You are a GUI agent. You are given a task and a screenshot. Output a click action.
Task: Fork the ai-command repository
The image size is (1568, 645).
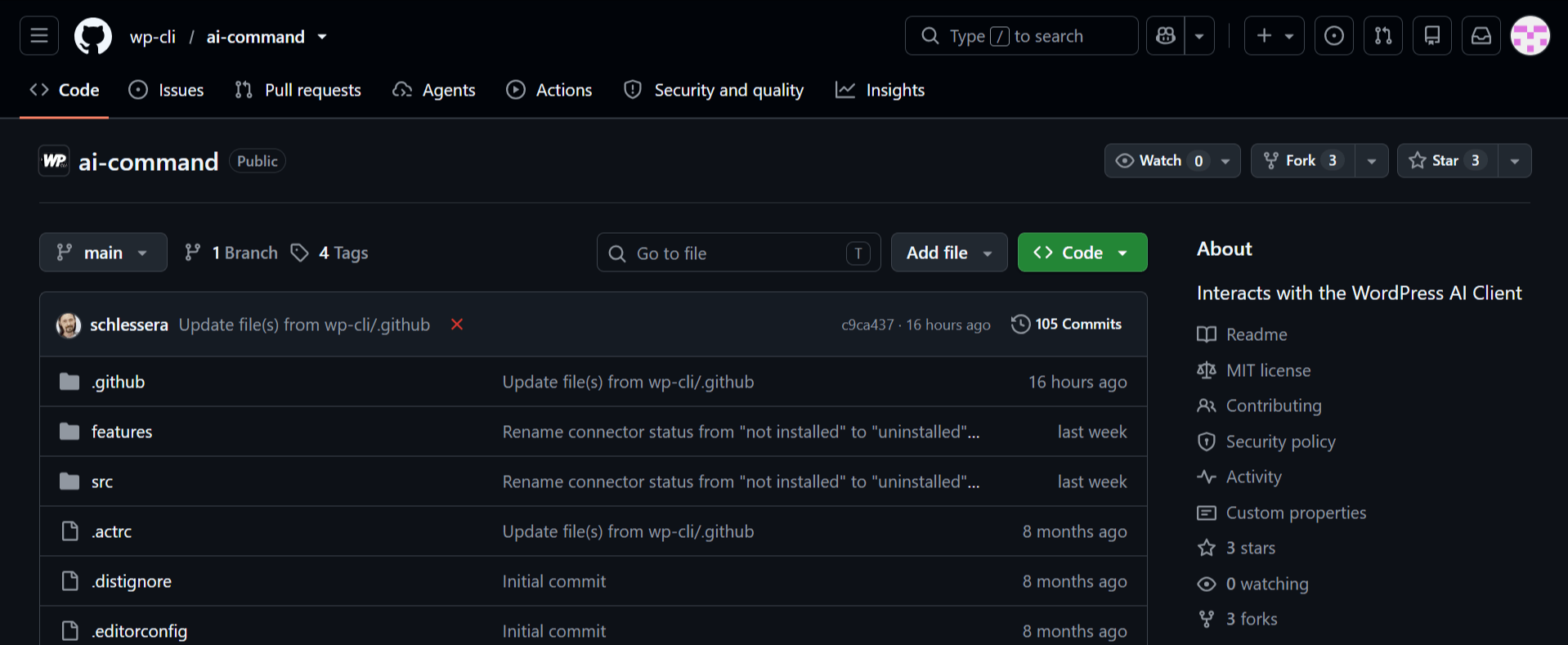(x=1302, y=160)
